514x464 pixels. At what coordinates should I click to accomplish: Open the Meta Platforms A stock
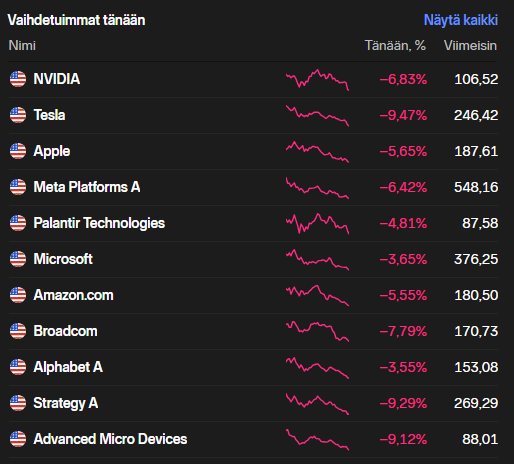87,187
